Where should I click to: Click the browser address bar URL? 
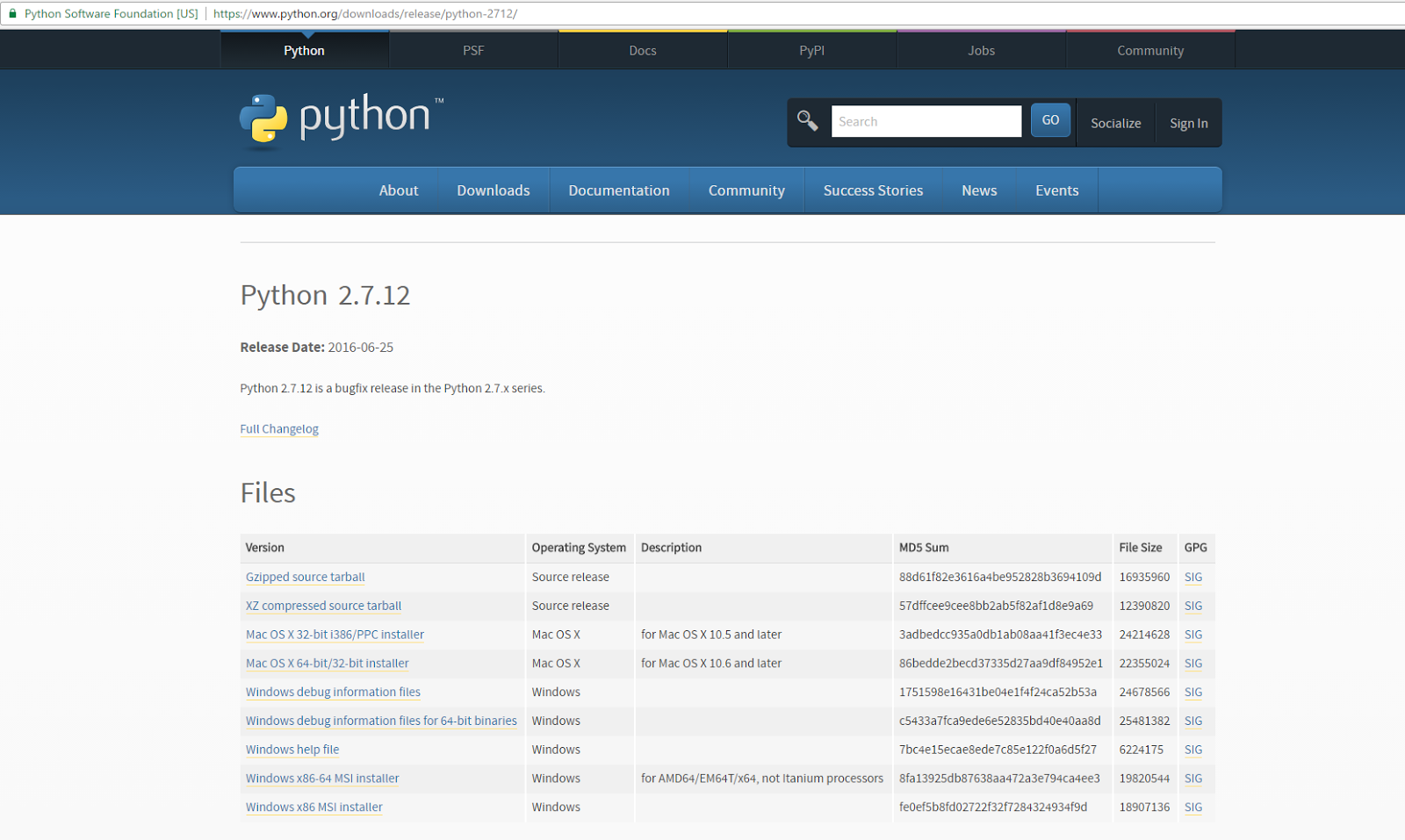click(365, 14)
